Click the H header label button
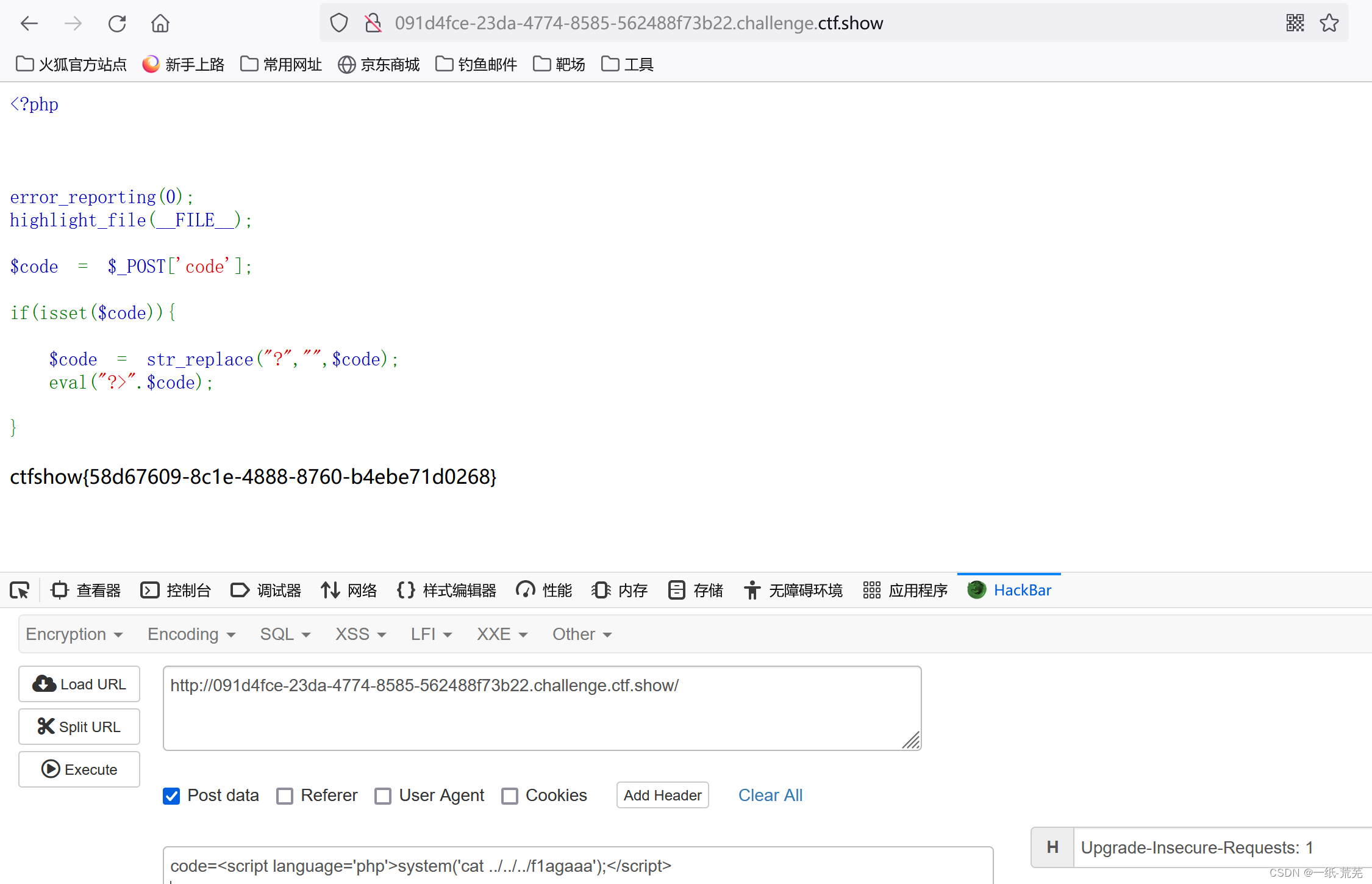The width and height of the screenshot is (1372, 884). 1052,847
